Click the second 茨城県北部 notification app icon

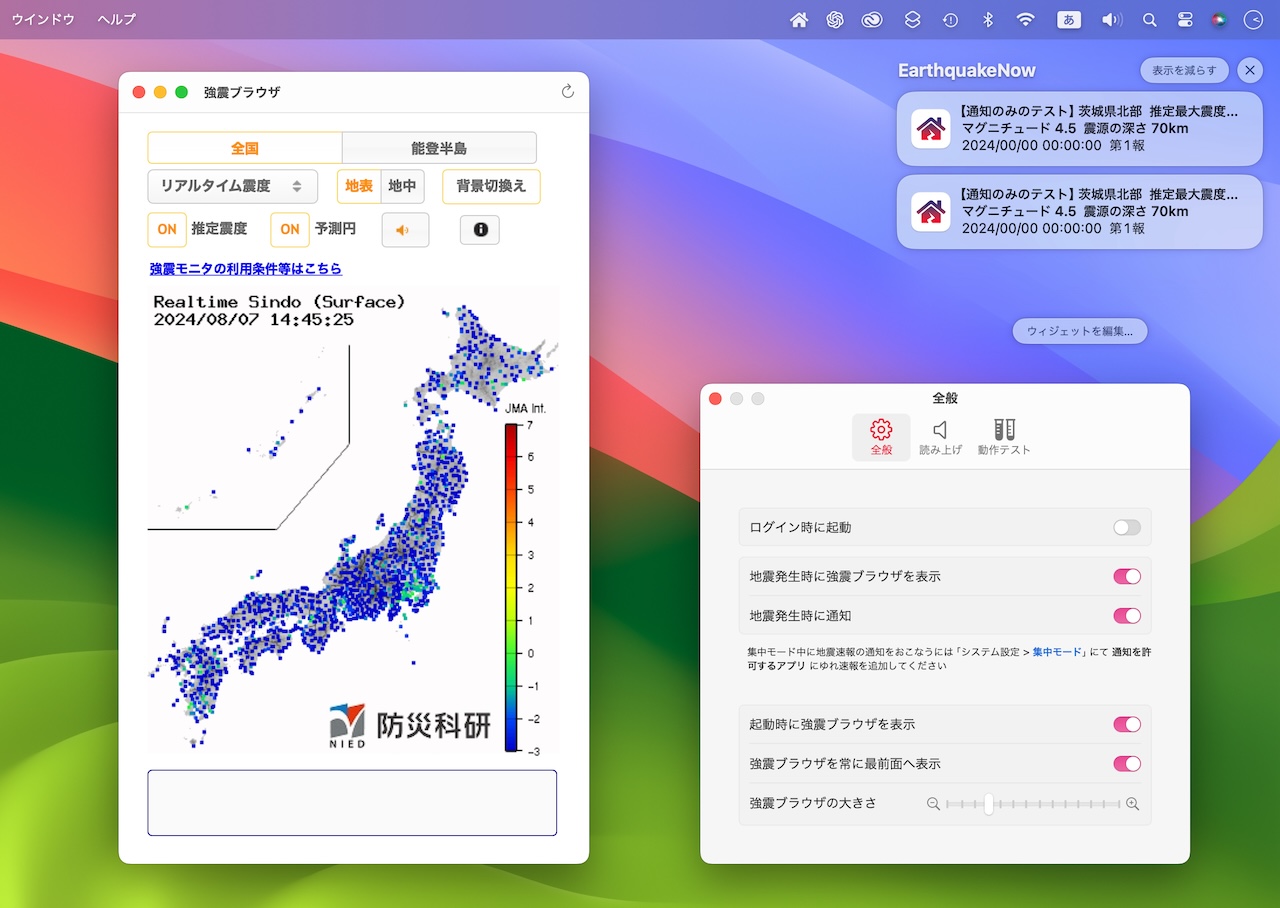pos(931,212)
